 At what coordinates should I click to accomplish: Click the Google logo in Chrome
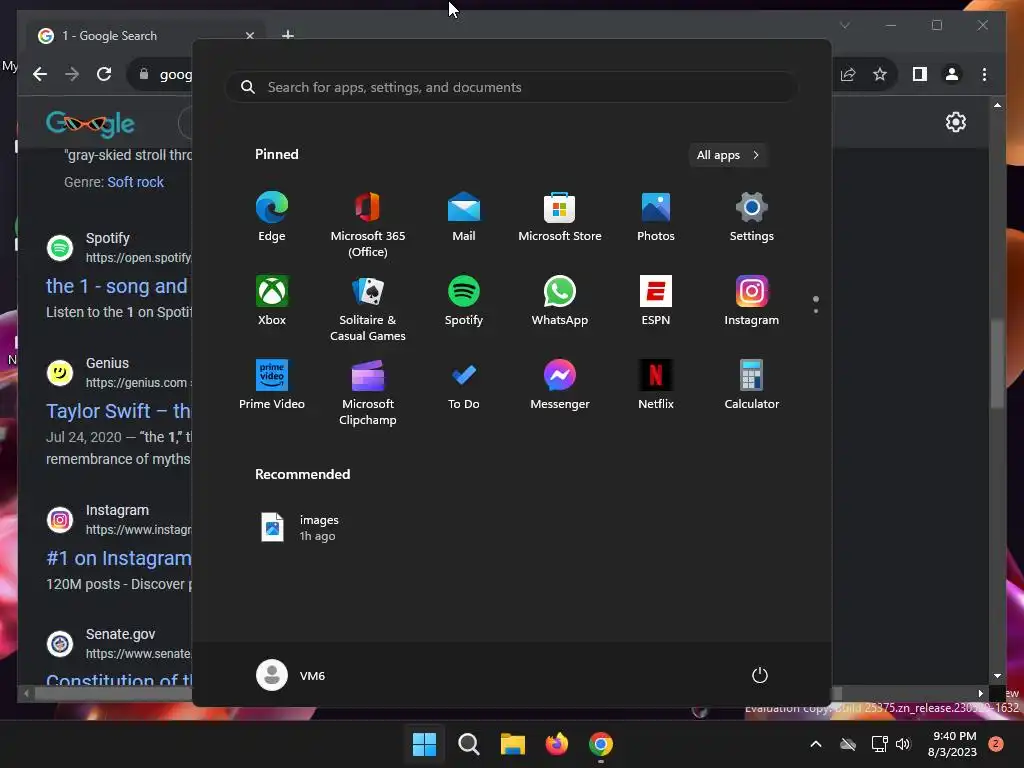[90, 123]
